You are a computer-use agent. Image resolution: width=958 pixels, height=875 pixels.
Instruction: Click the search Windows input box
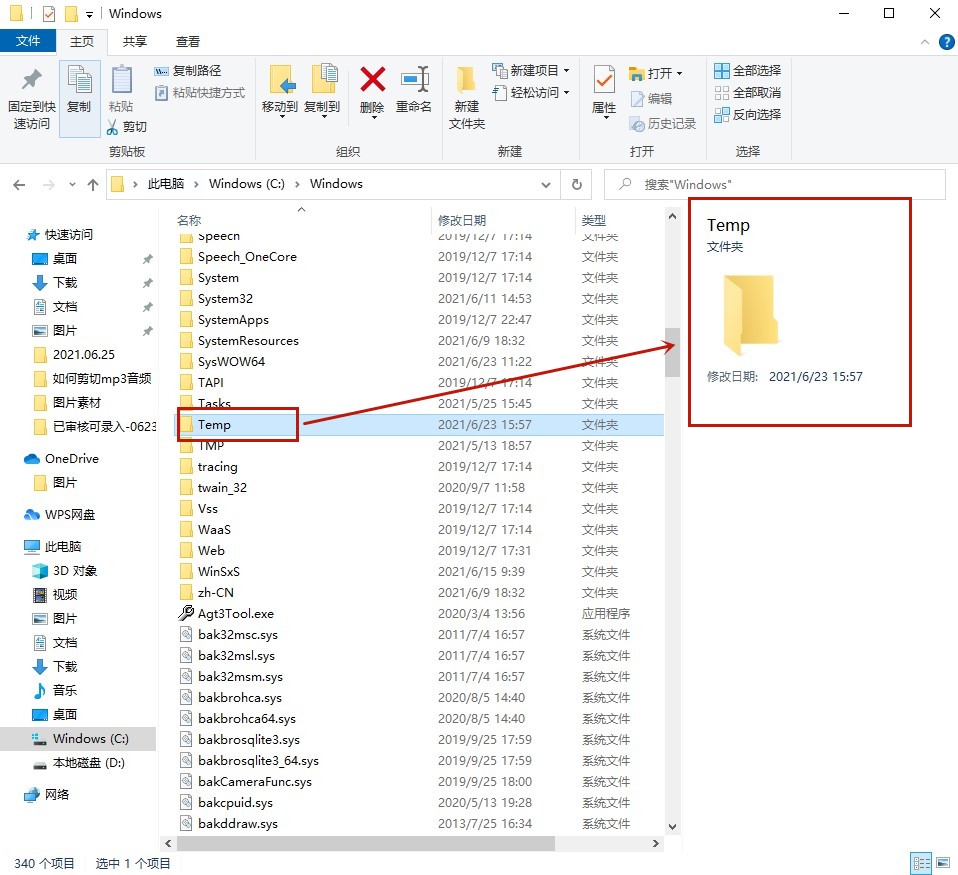coord(775,185)
